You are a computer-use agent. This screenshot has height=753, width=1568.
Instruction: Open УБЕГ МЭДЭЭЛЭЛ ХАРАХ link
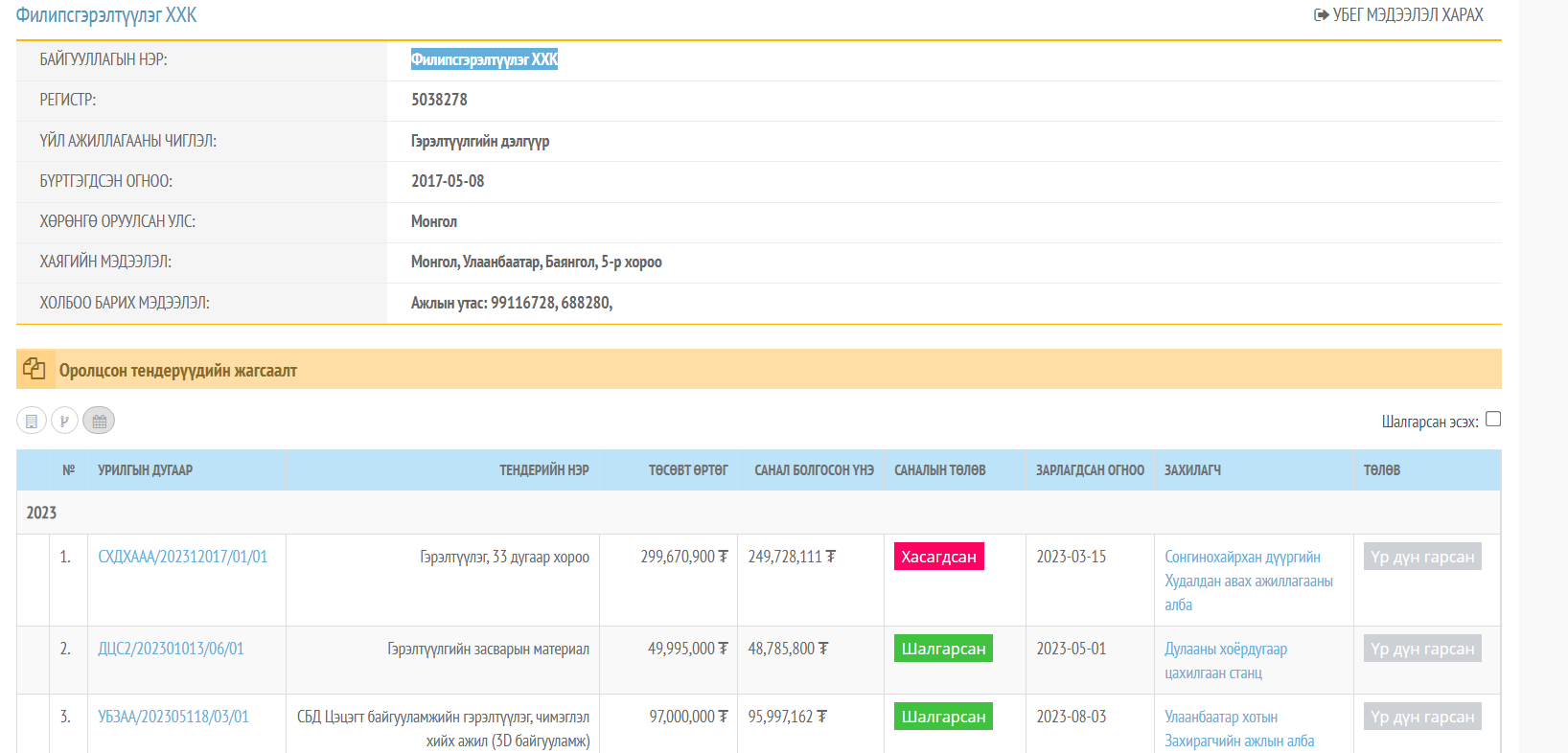[x=1407, y=15]
